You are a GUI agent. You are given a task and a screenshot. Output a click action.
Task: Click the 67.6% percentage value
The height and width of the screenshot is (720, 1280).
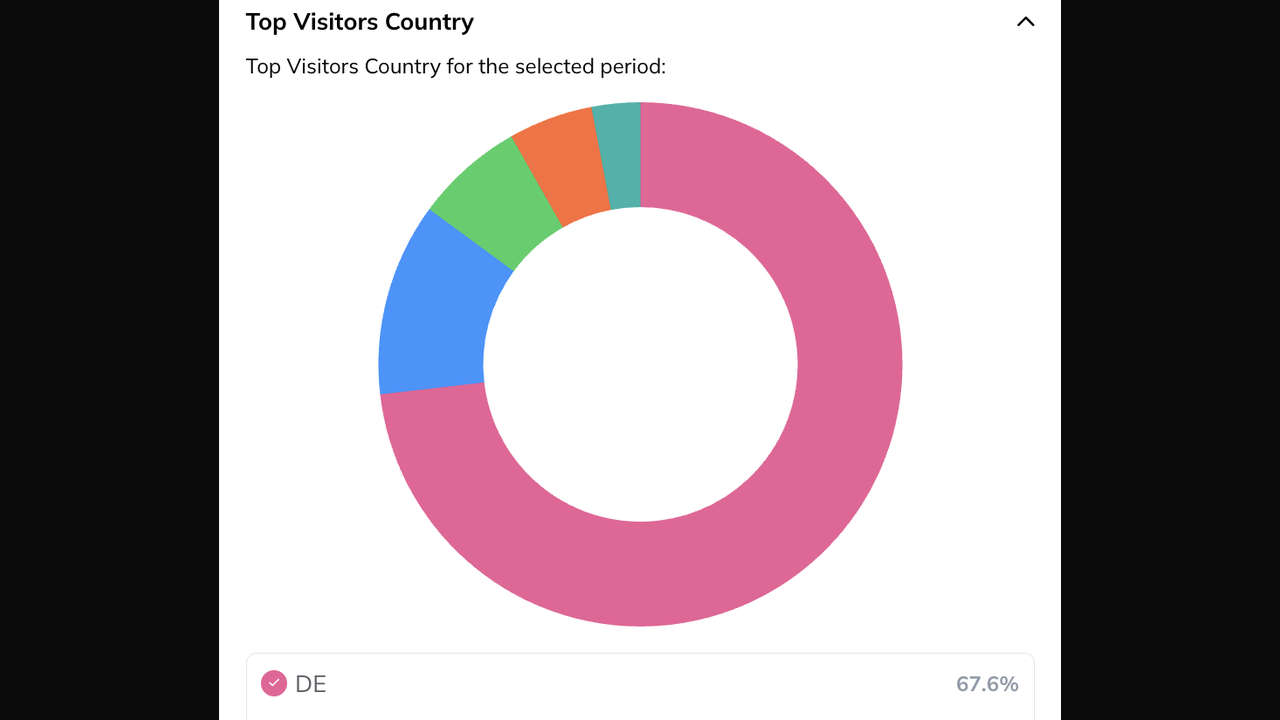(987, 683)
